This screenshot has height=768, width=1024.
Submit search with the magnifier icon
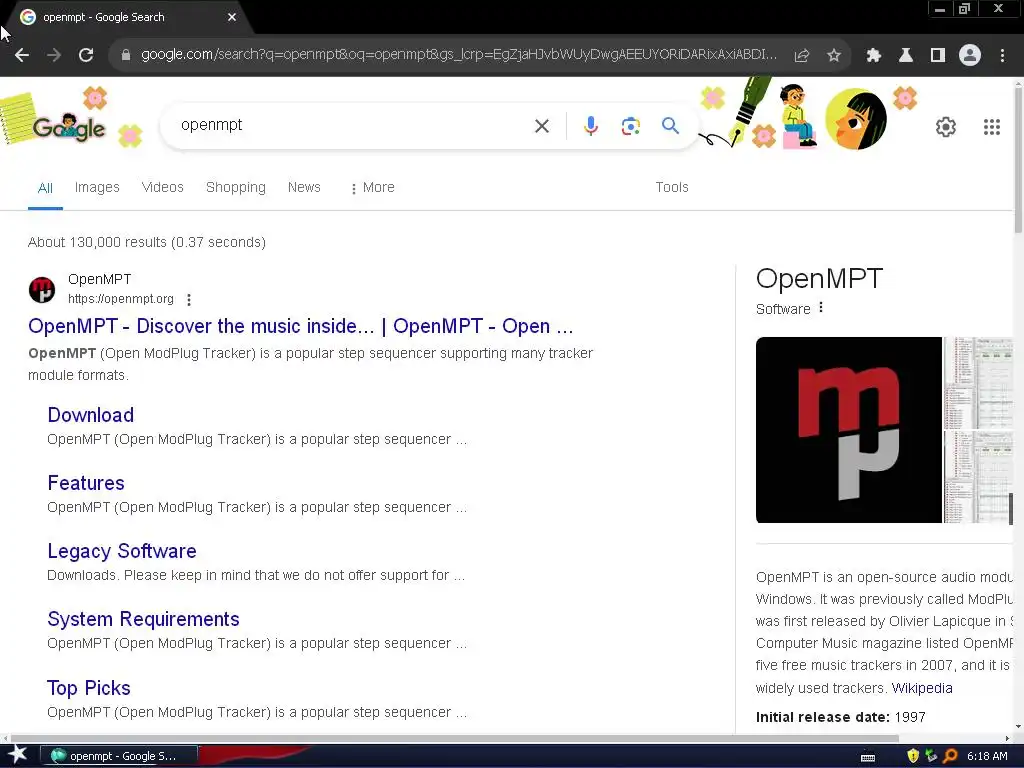pyautogui.click(x=670, y=125)
